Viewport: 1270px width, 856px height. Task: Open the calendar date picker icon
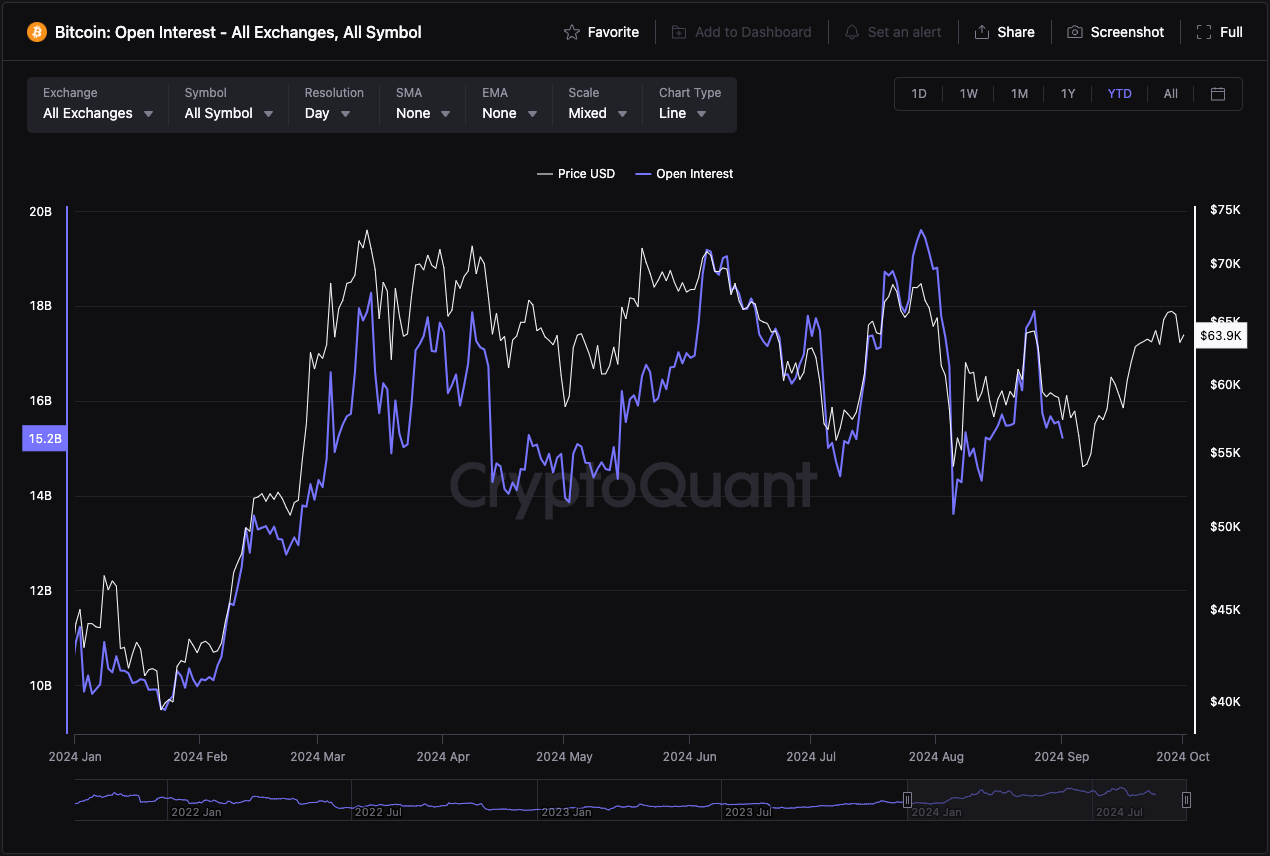coord(1218,94)
